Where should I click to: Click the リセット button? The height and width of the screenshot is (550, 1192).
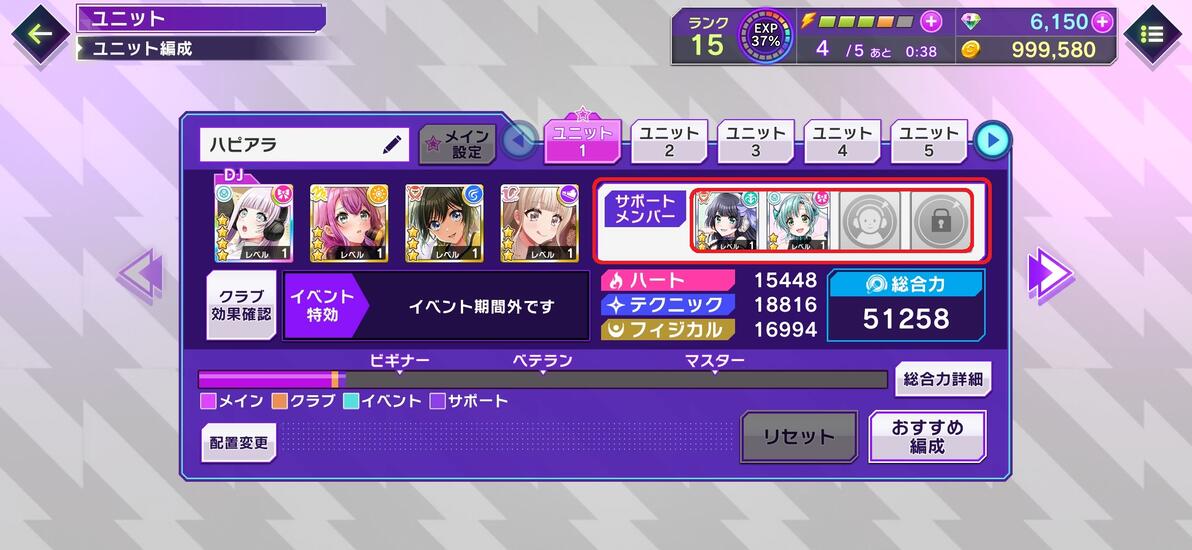pyautogui.click(x=799, y=437)
